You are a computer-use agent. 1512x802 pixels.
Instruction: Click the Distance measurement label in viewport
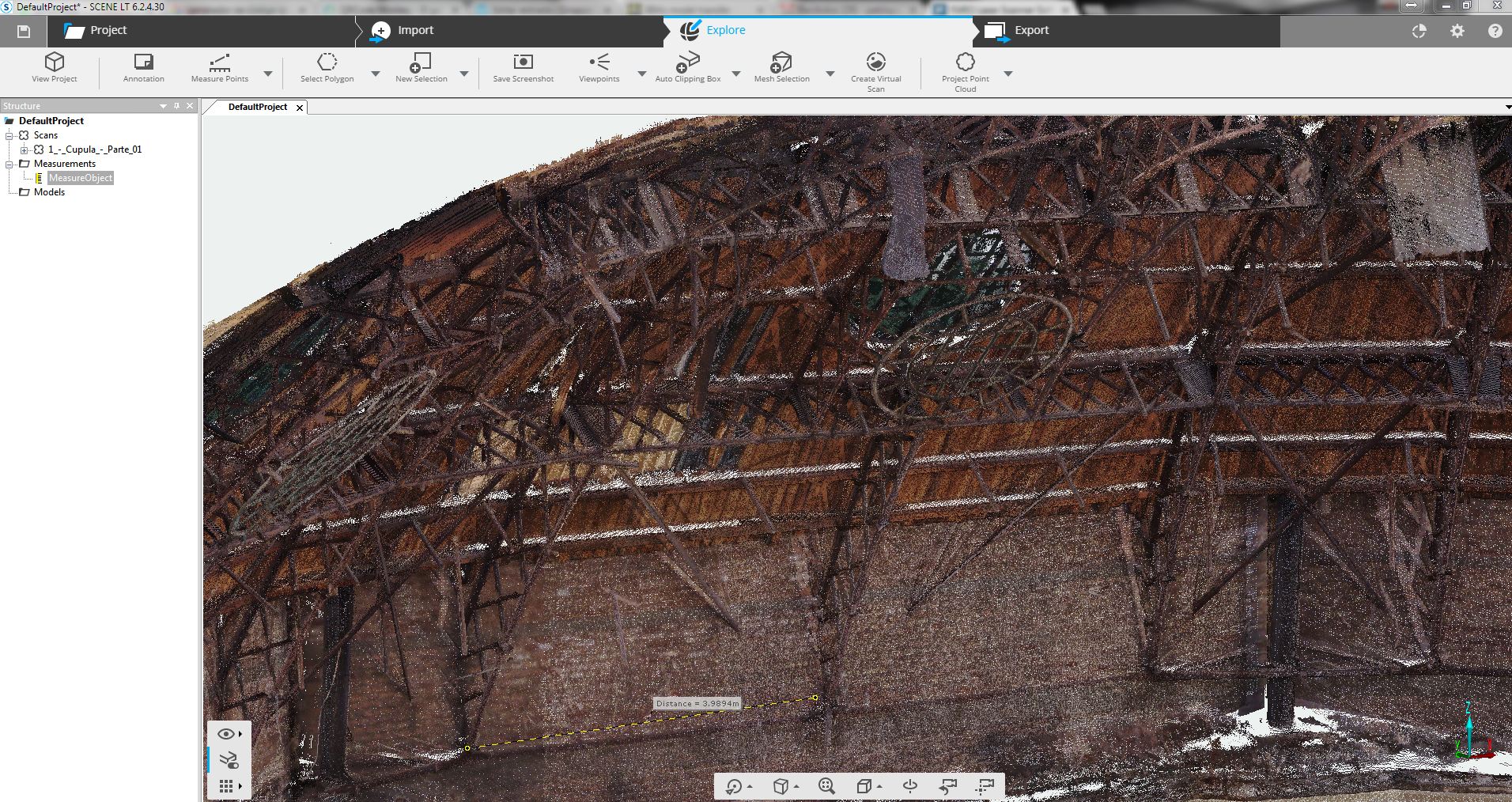[x=697, y=703]
